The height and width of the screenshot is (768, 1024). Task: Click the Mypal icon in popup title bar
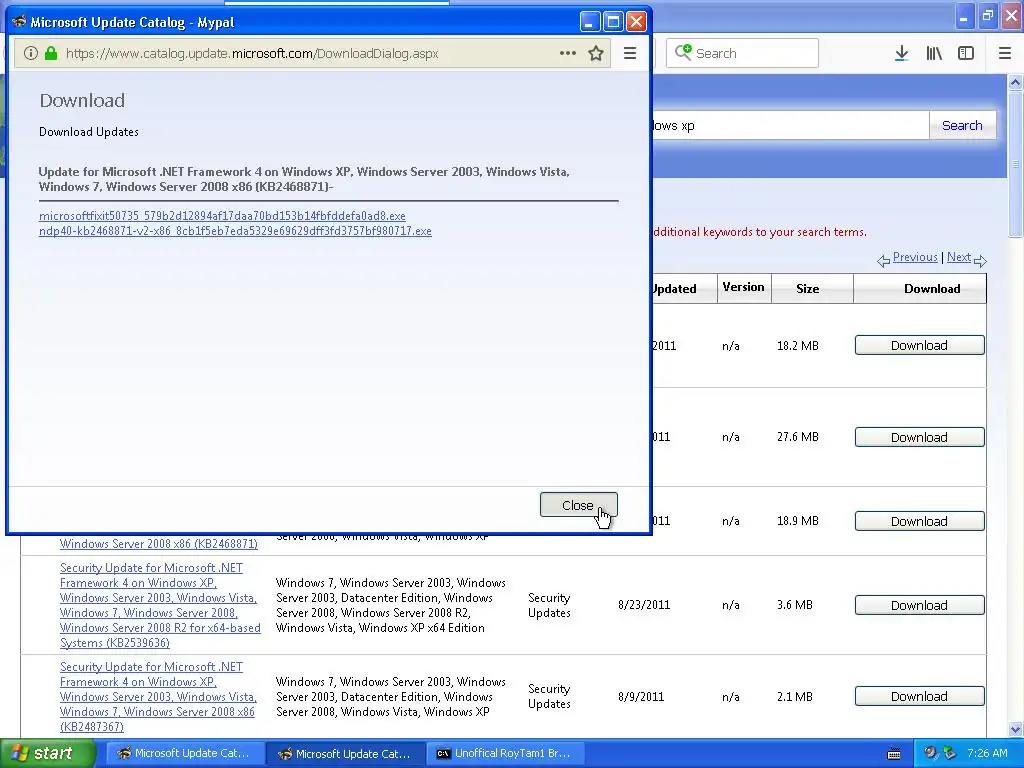tap(19, 22)
